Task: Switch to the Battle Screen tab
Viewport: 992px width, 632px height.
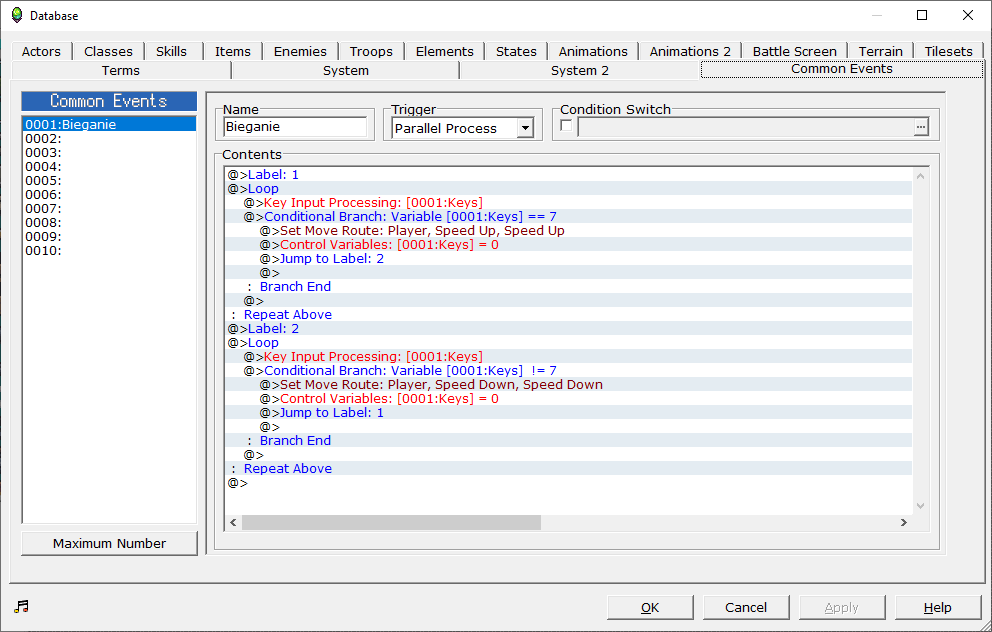Action: point(795,51)
